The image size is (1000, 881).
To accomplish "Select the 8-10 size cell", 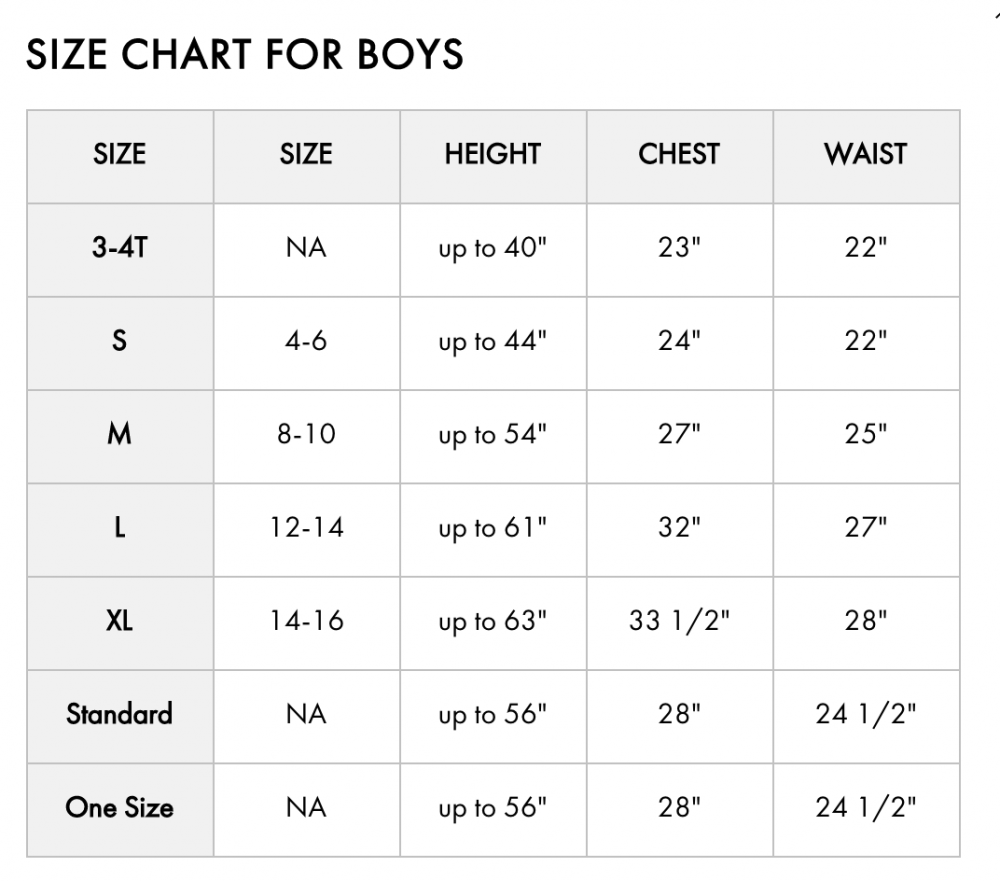I will point(306,434).
